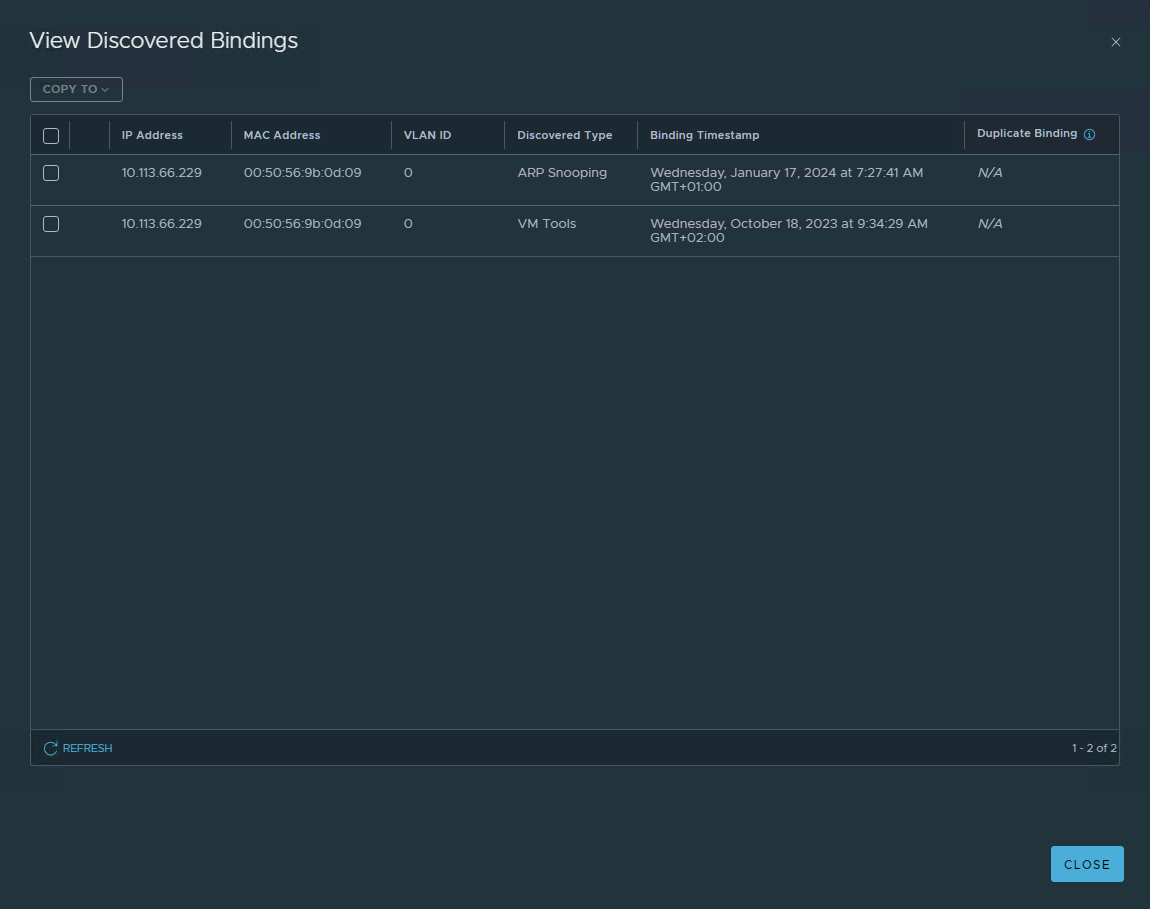Click the Refresh link in the table footer
1150x909 pixels.
pyautogui.click(x=78, y=748)
